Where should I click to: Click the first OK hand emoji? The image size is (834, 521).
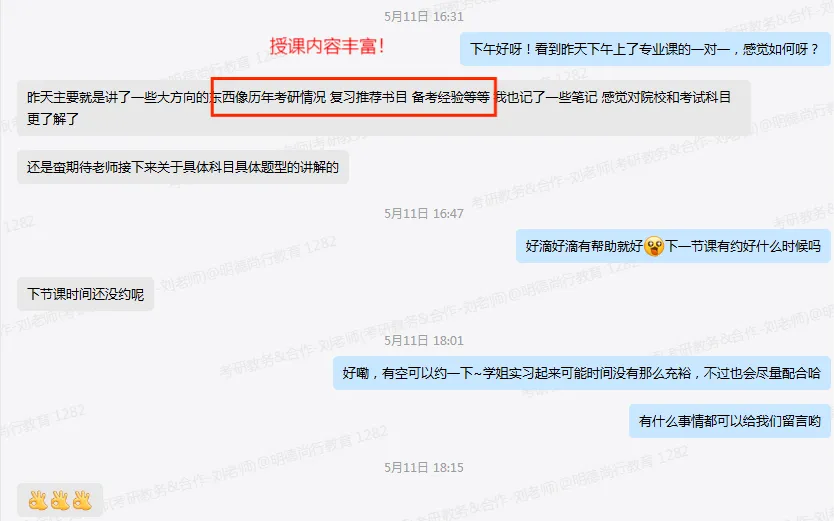(x=38, y=500)
